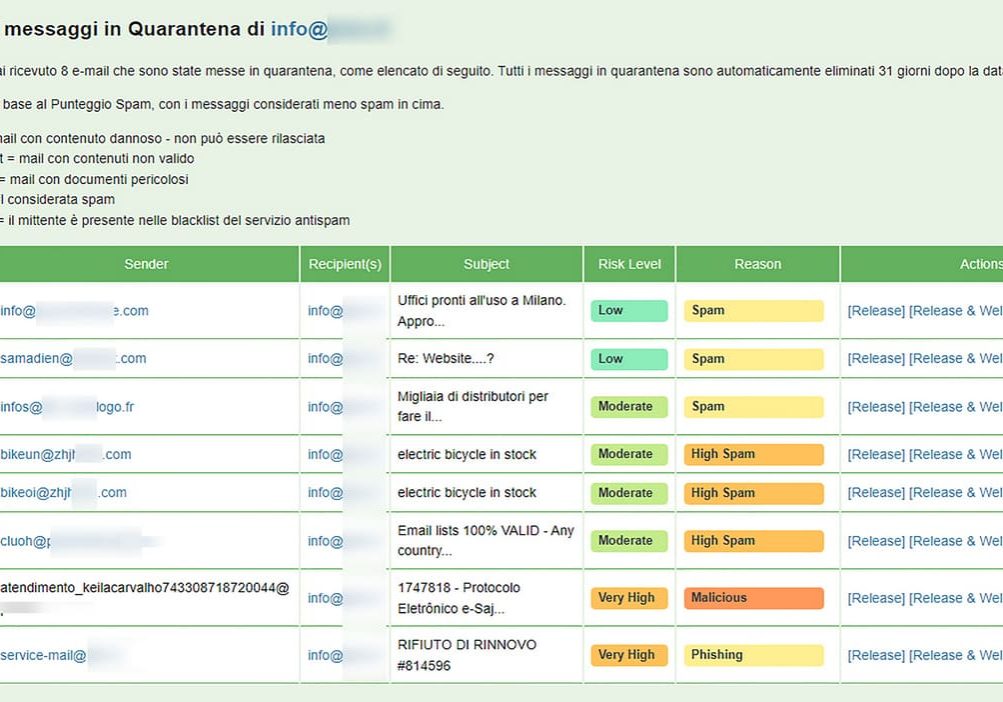
Task: Click Release & Whitelist for 'Re: Website....?' row
Action: point(956,358)
